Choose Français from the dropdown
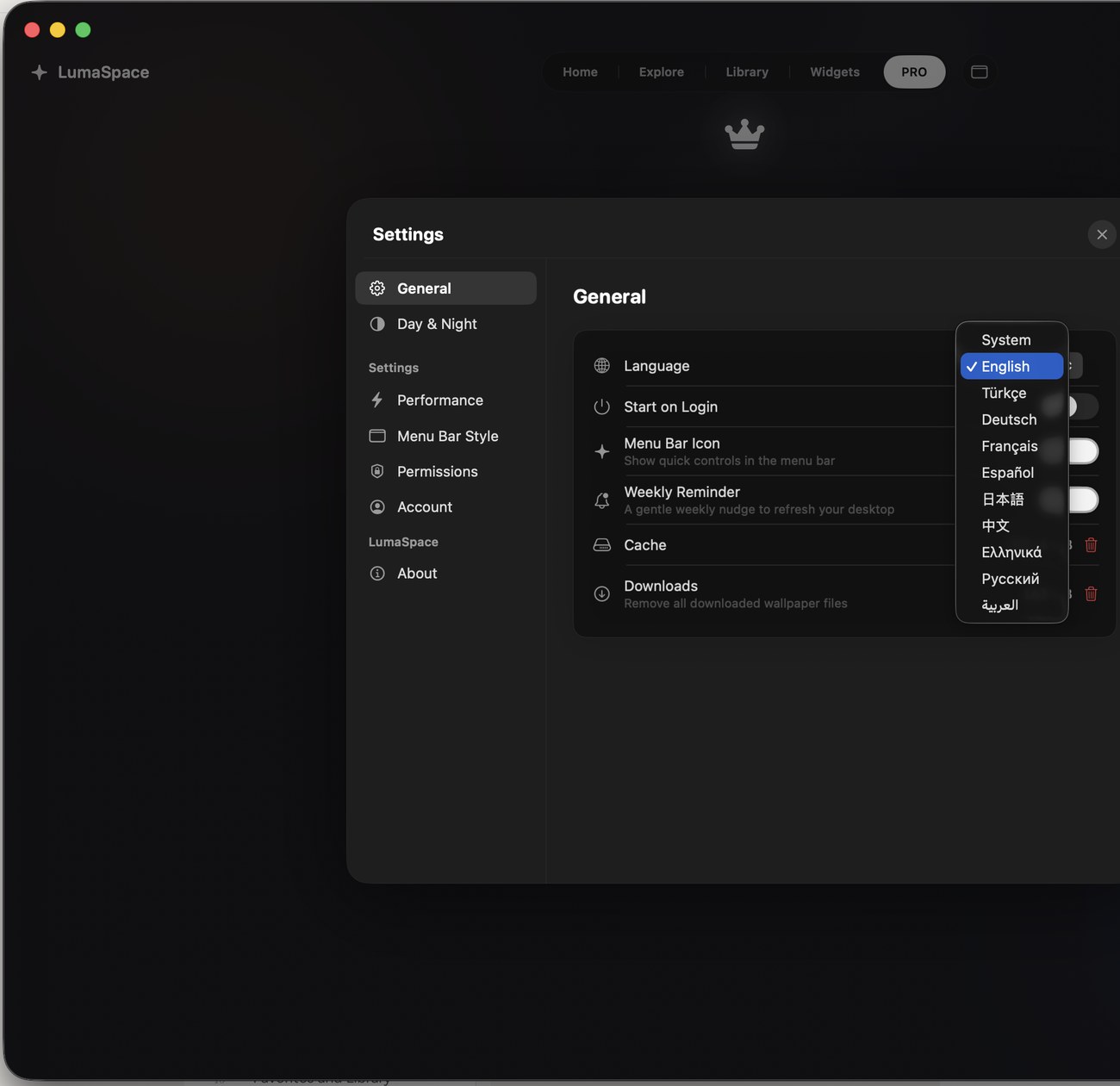The image size is (1120, 1086). (x=1011, y=446)
